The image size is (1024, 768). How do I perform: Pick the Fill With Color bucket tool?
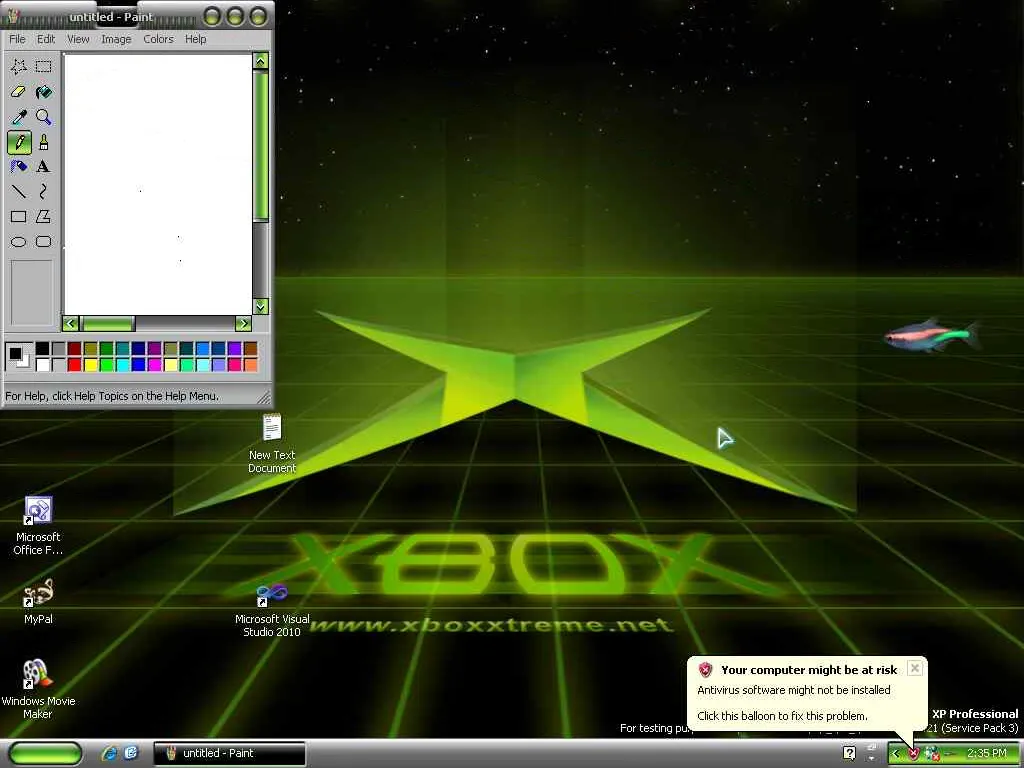(x=44, y=91)
